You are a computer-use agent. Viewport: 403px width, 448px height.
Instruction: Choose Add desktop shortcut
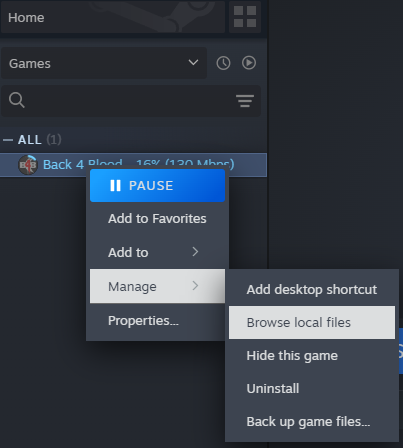[312, 289]
